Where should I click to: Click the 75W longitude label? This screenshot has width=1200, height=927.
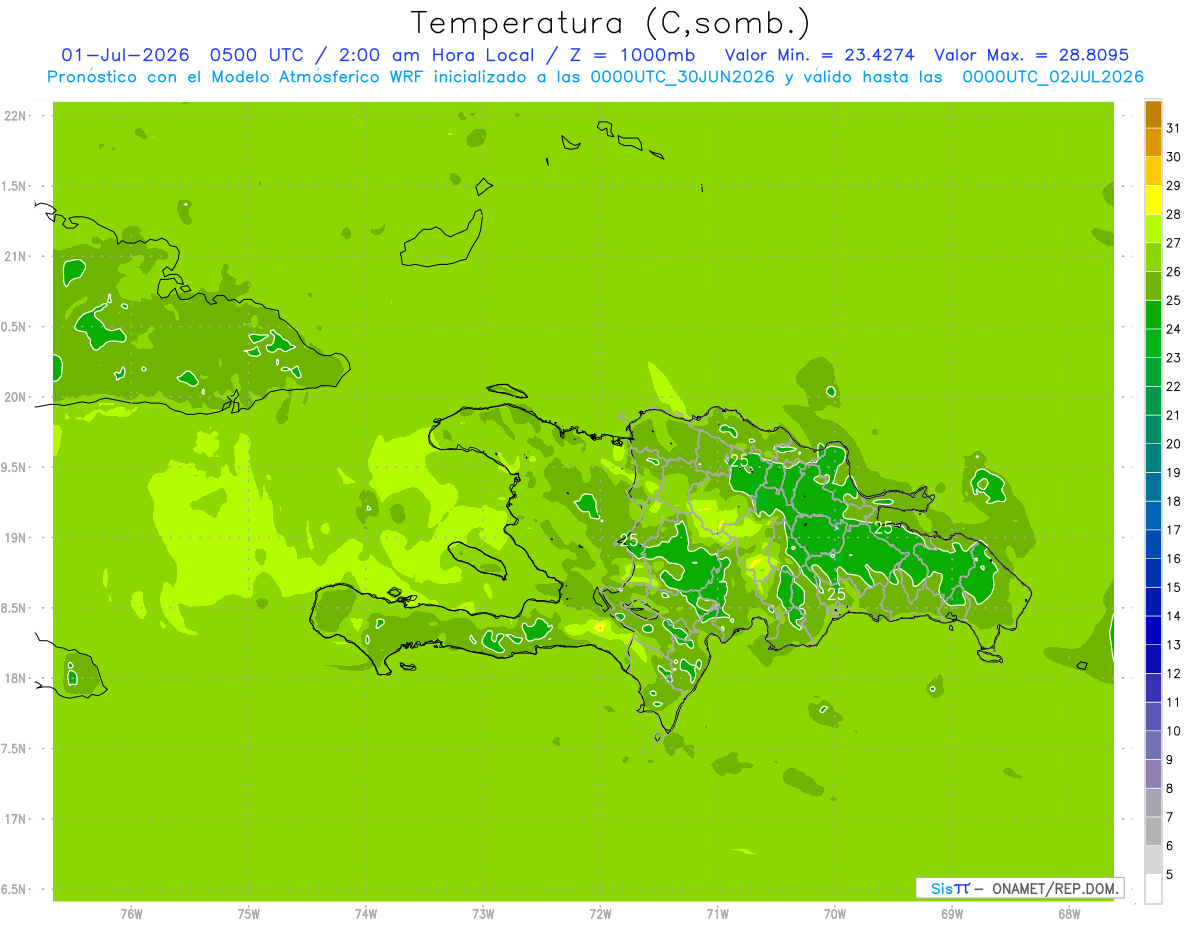click(x=249, y=914)
